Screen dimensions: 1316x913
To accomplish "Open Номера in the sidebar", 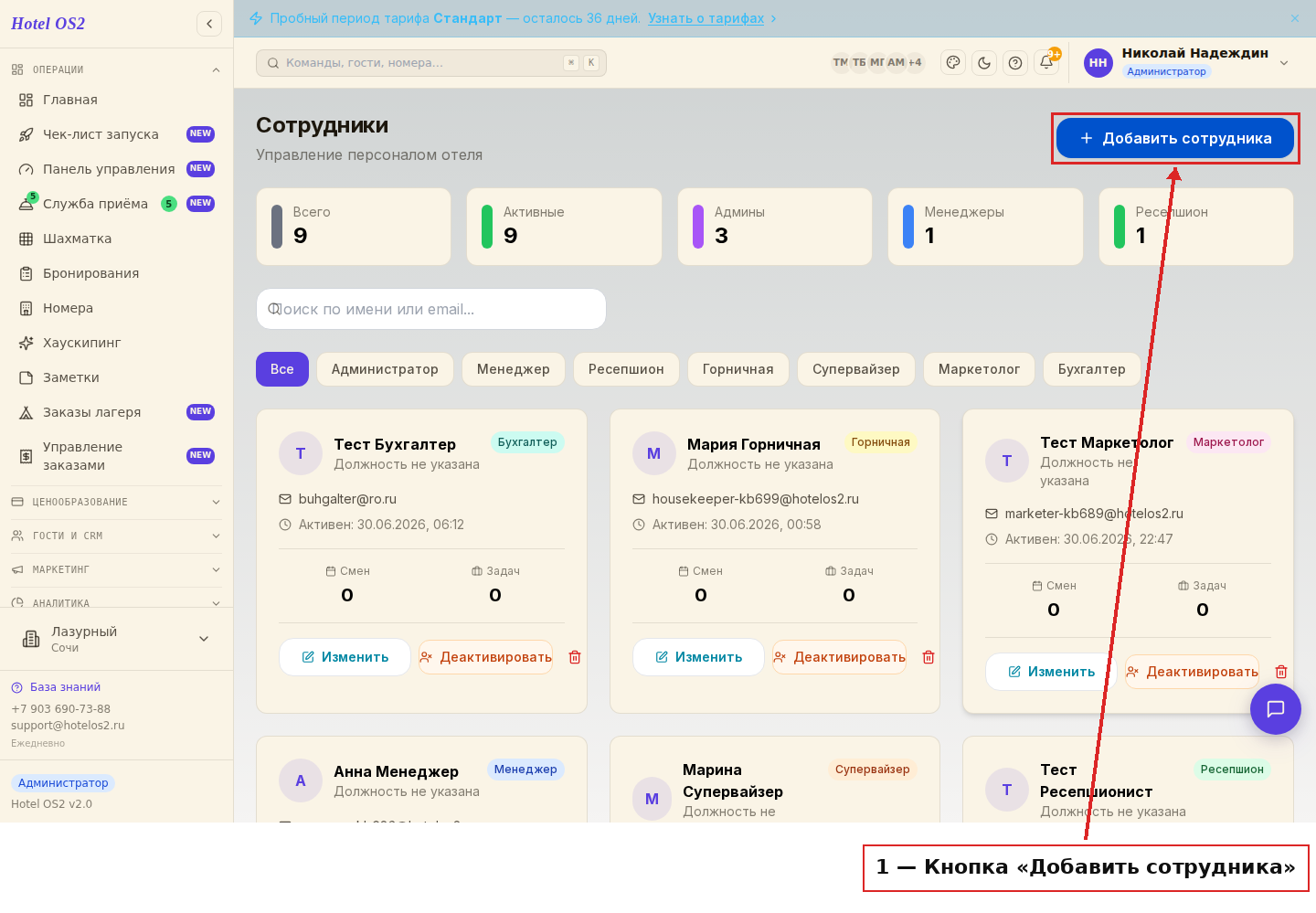I will coord(117,308).
